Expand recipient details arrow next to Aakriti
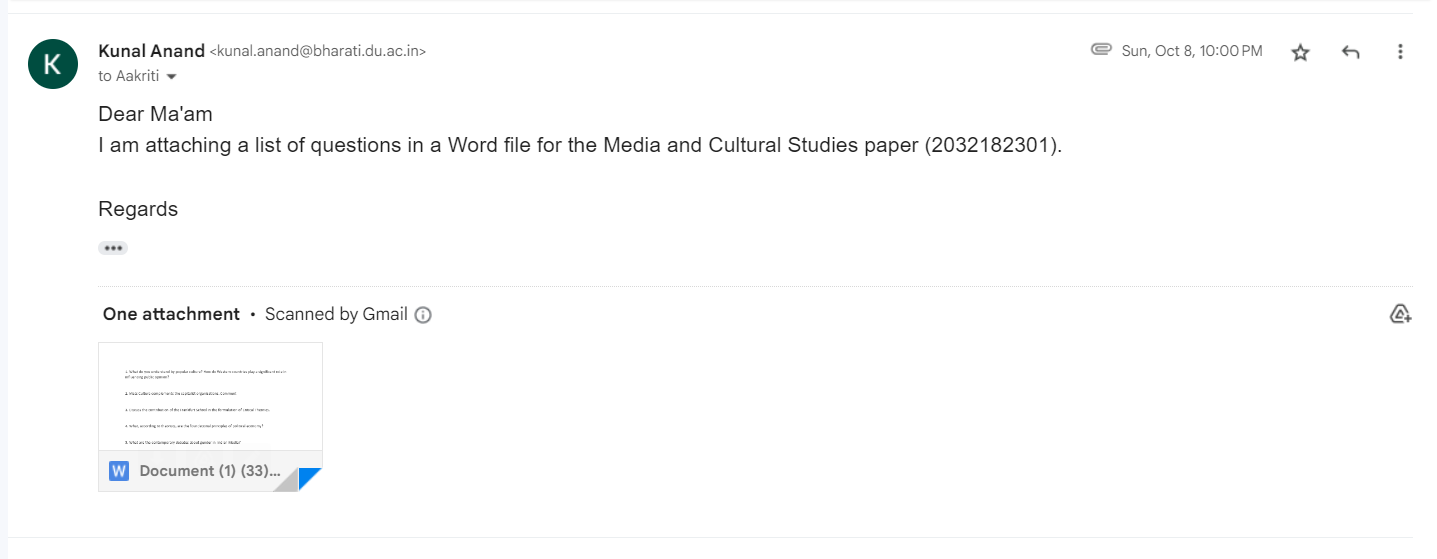Image resolution: width=1437 pixels, height=559 pixels. pyautogui.click(x=171, y=77)
